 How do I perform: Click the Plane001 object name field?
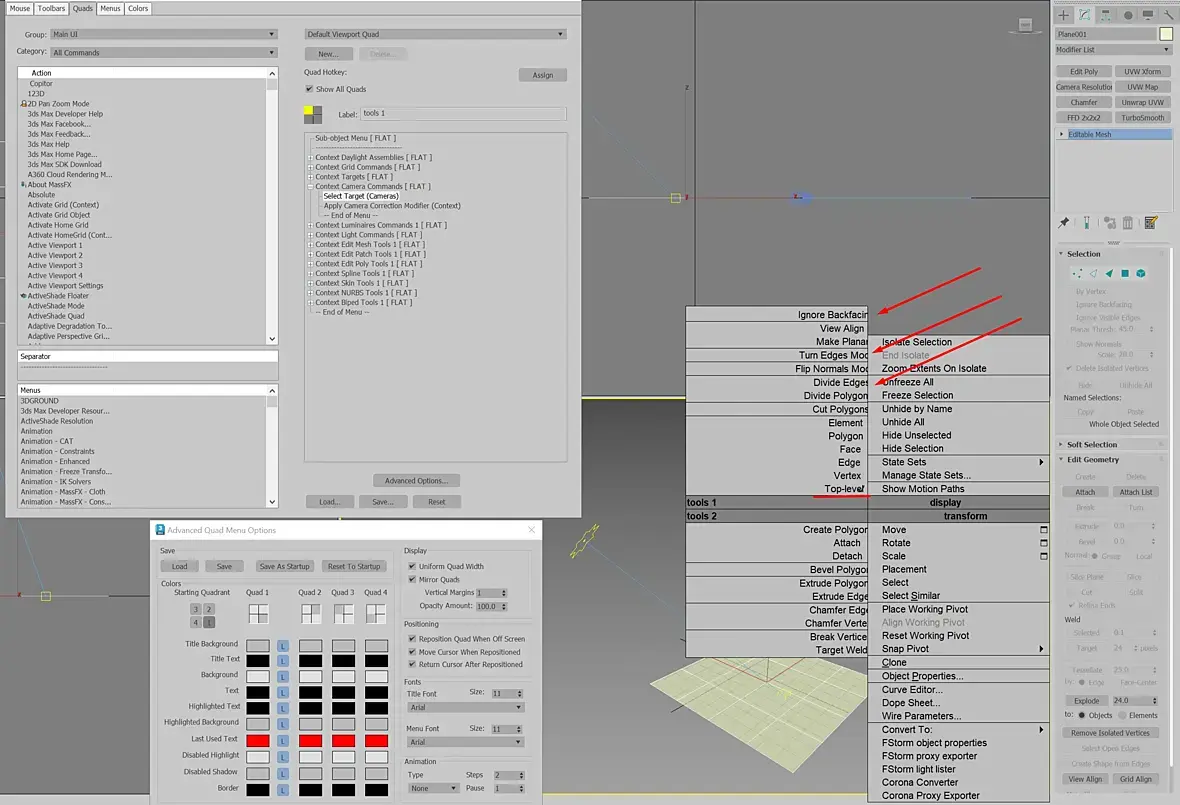click(1105, 34)
